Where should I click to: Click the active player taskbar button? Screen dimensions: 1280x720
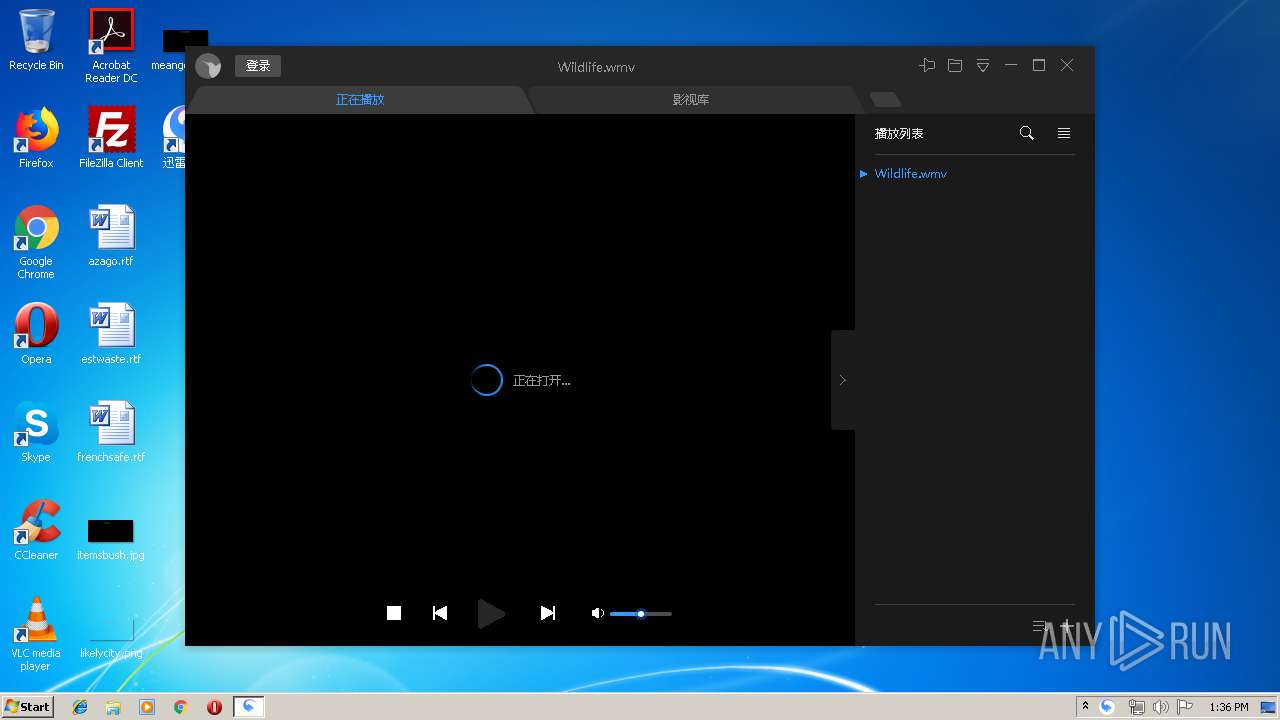click(249, 707)
